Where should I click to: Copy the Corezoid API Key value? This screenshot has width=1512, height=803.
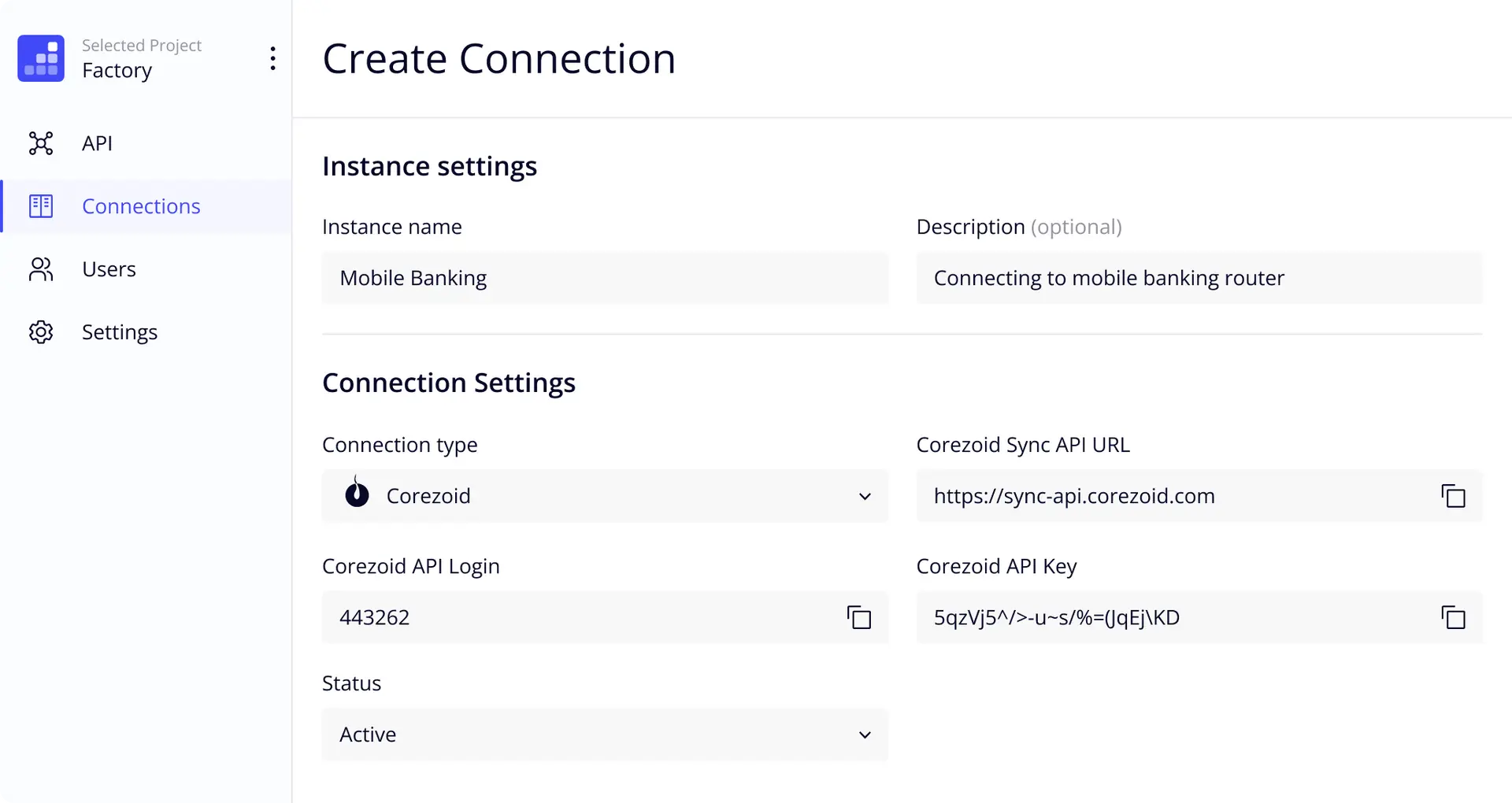point(1453,617)
